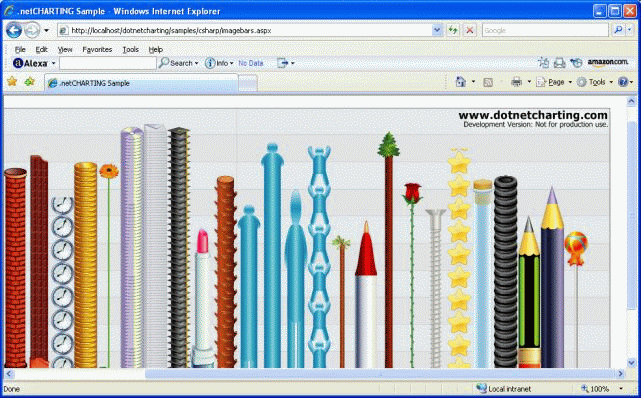Click the vertical scrollbar up arrow
This screenshot has height=398, width=641.
(631, 101)
